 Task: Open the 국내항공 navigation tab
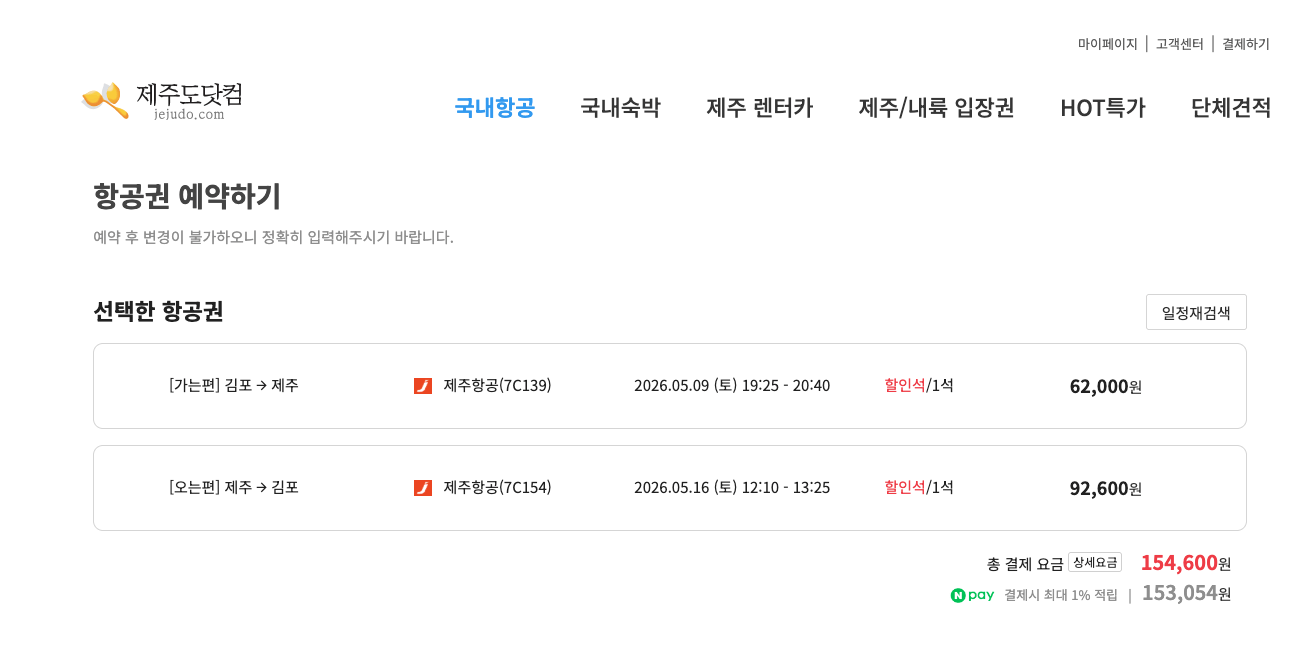(x=494, y=108)
